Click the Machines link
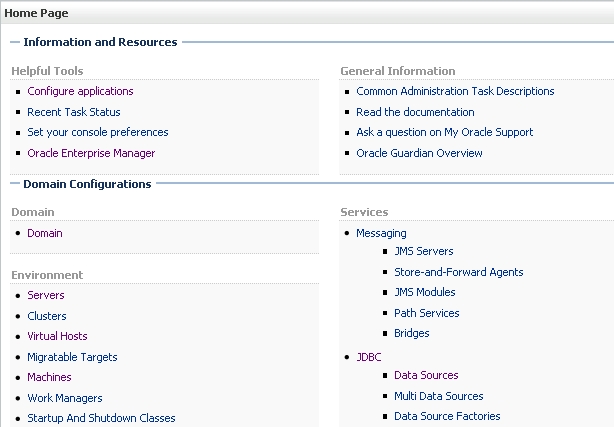The height and width of the screenshot is (427, 614). [x=49, y=377]
